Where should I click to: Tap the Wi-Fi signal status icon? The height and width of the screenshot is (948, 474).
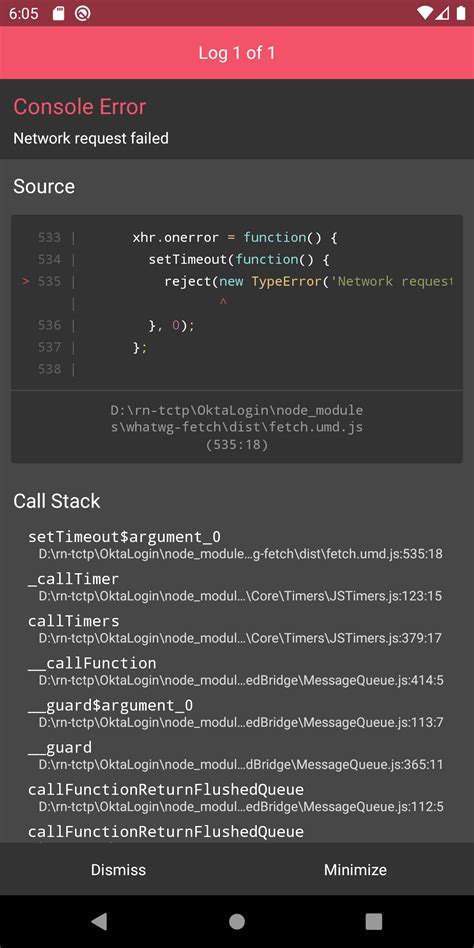pos(425,13)
